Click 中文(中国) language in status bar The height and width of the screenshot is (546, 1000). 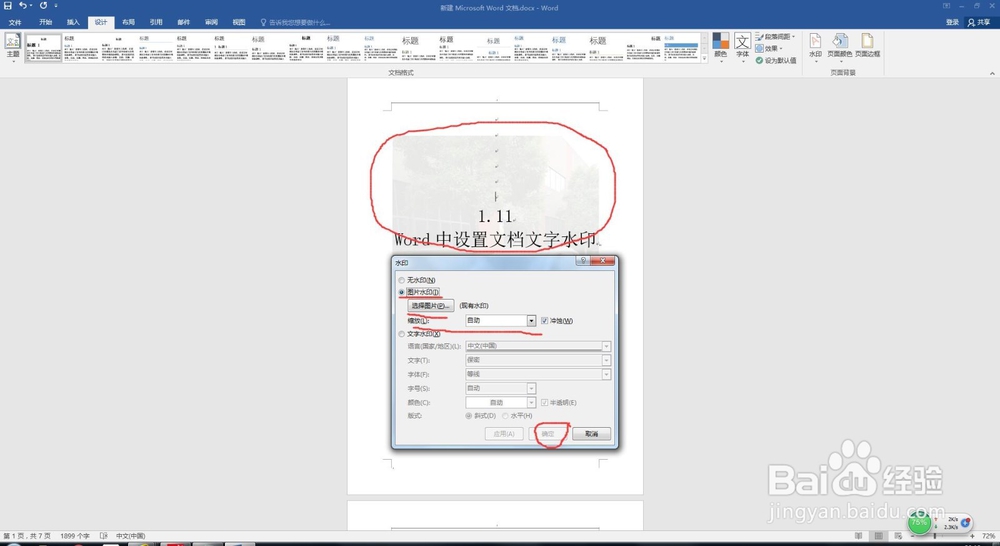131,536
